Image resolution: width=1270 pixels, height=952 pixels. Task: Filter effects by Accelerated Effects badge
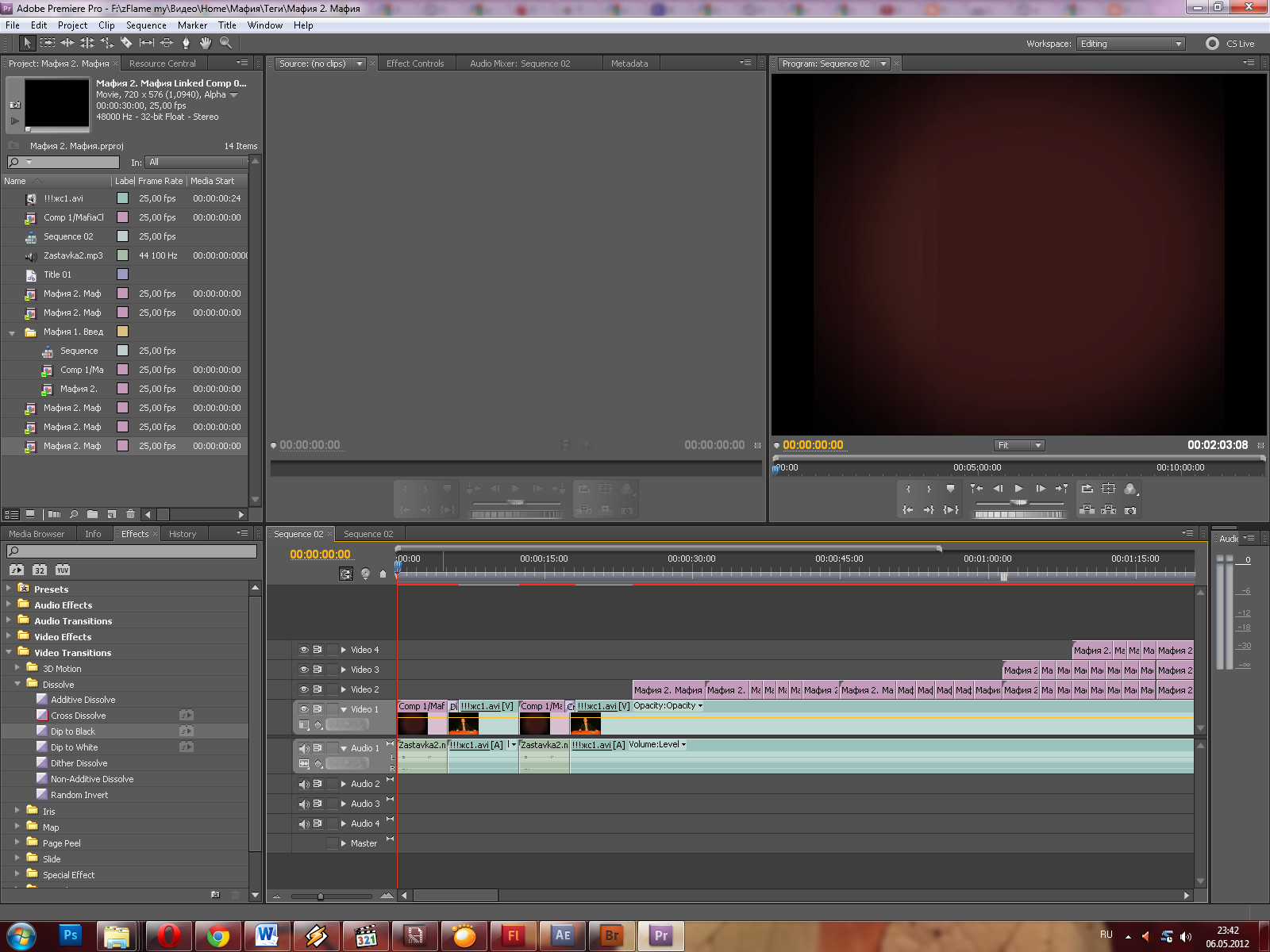point(16,570)
